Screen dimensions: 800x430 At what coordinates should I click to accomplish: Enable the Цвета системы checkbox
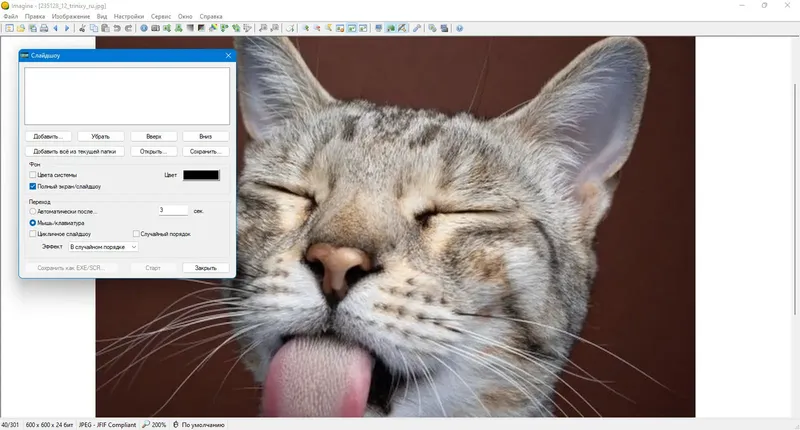coord(33,175)
